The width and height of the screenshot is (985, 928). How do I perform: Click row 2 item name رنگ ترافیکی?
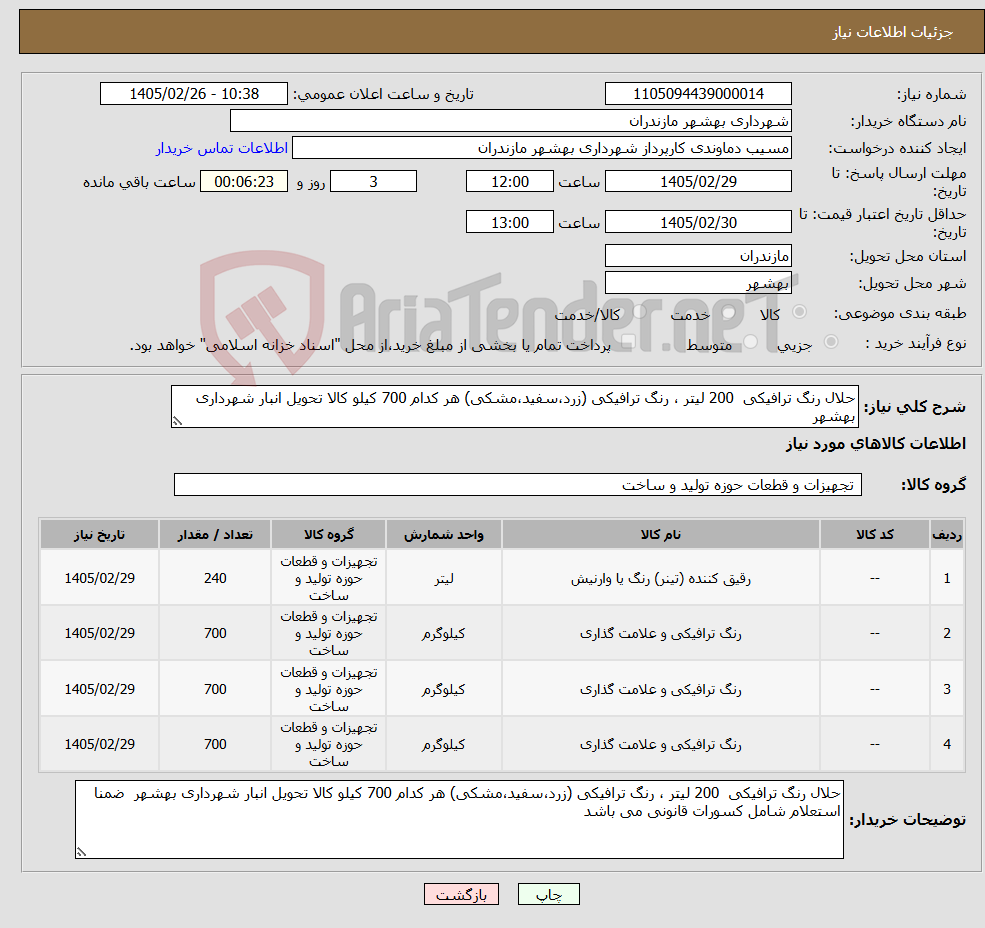(x=660, y=633)
